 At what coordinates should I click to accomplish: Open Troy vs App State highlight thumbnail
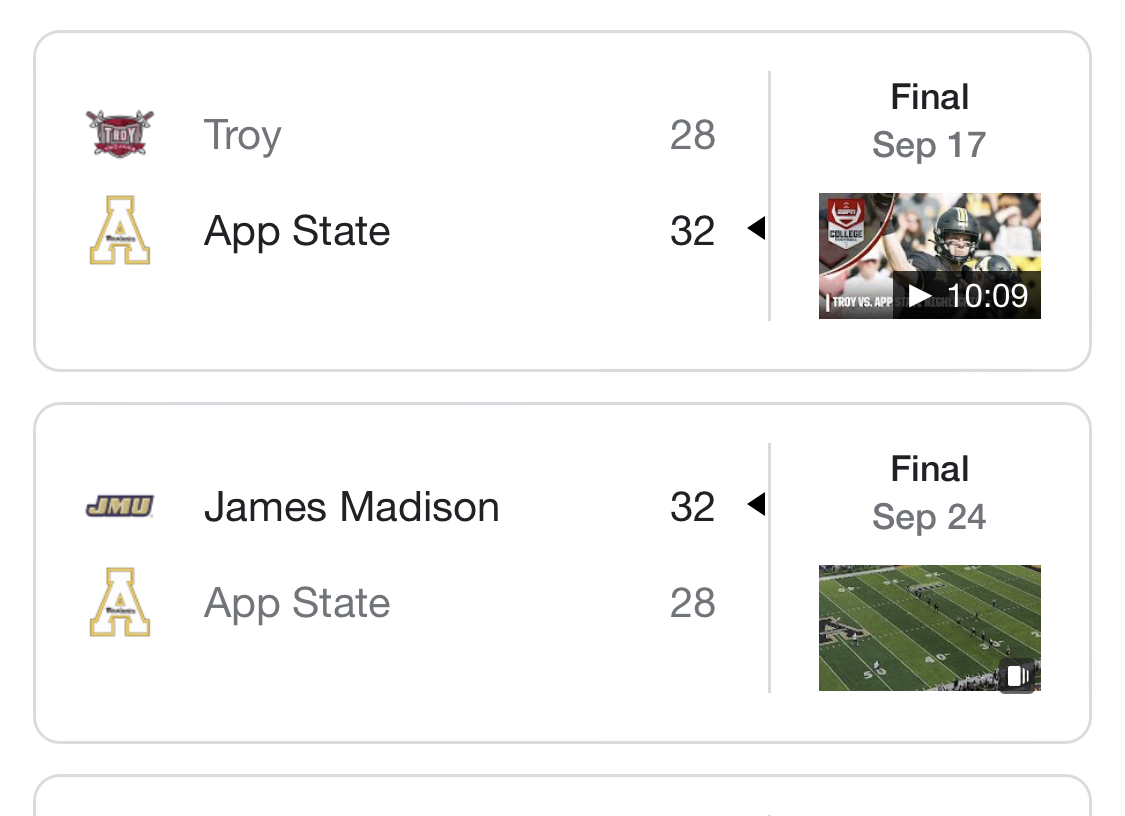pos(929,240)
